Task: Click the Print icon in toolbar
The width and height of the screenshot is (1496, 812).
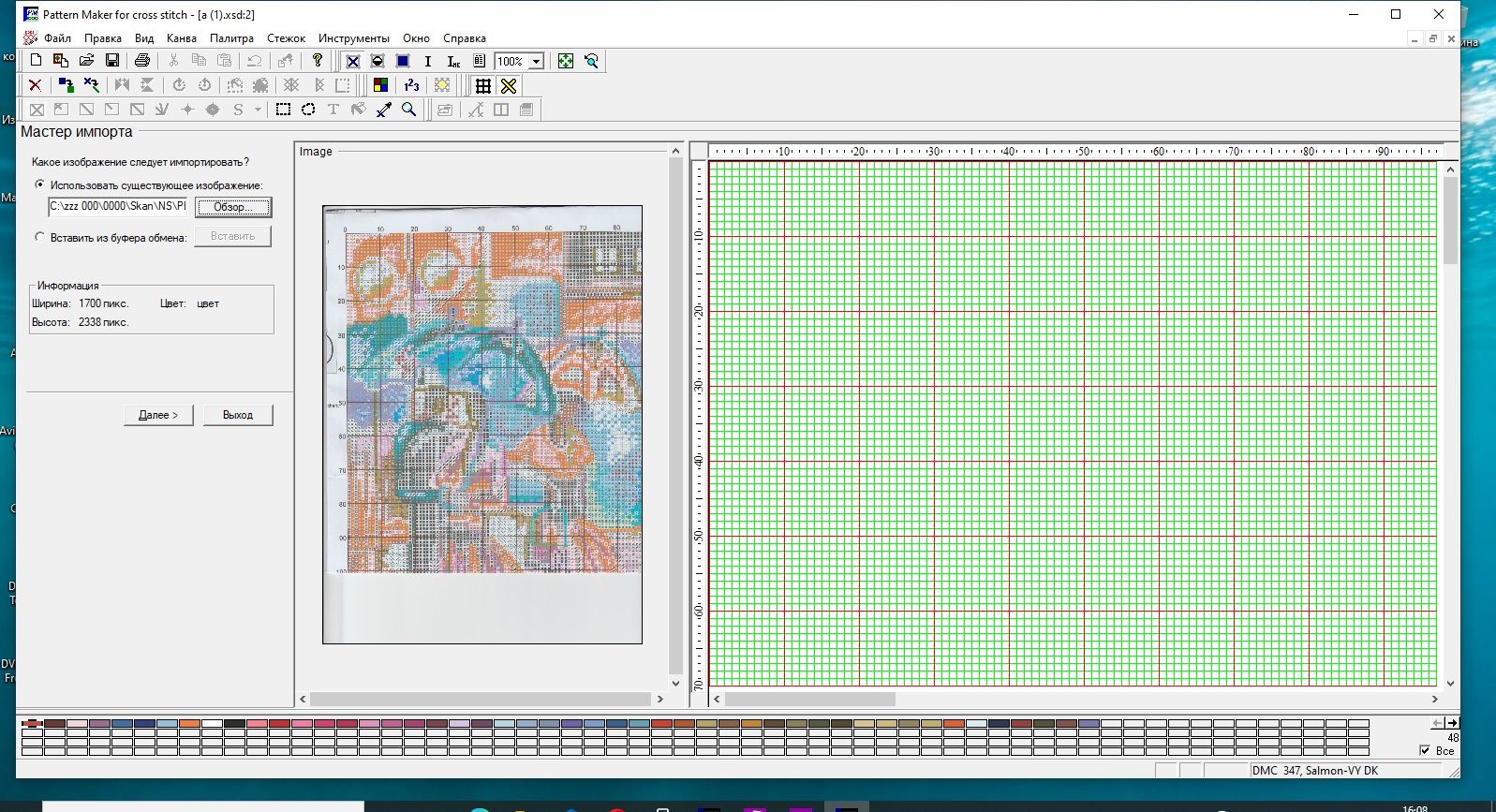Action: pyautogui.click(x=142, y=61)
